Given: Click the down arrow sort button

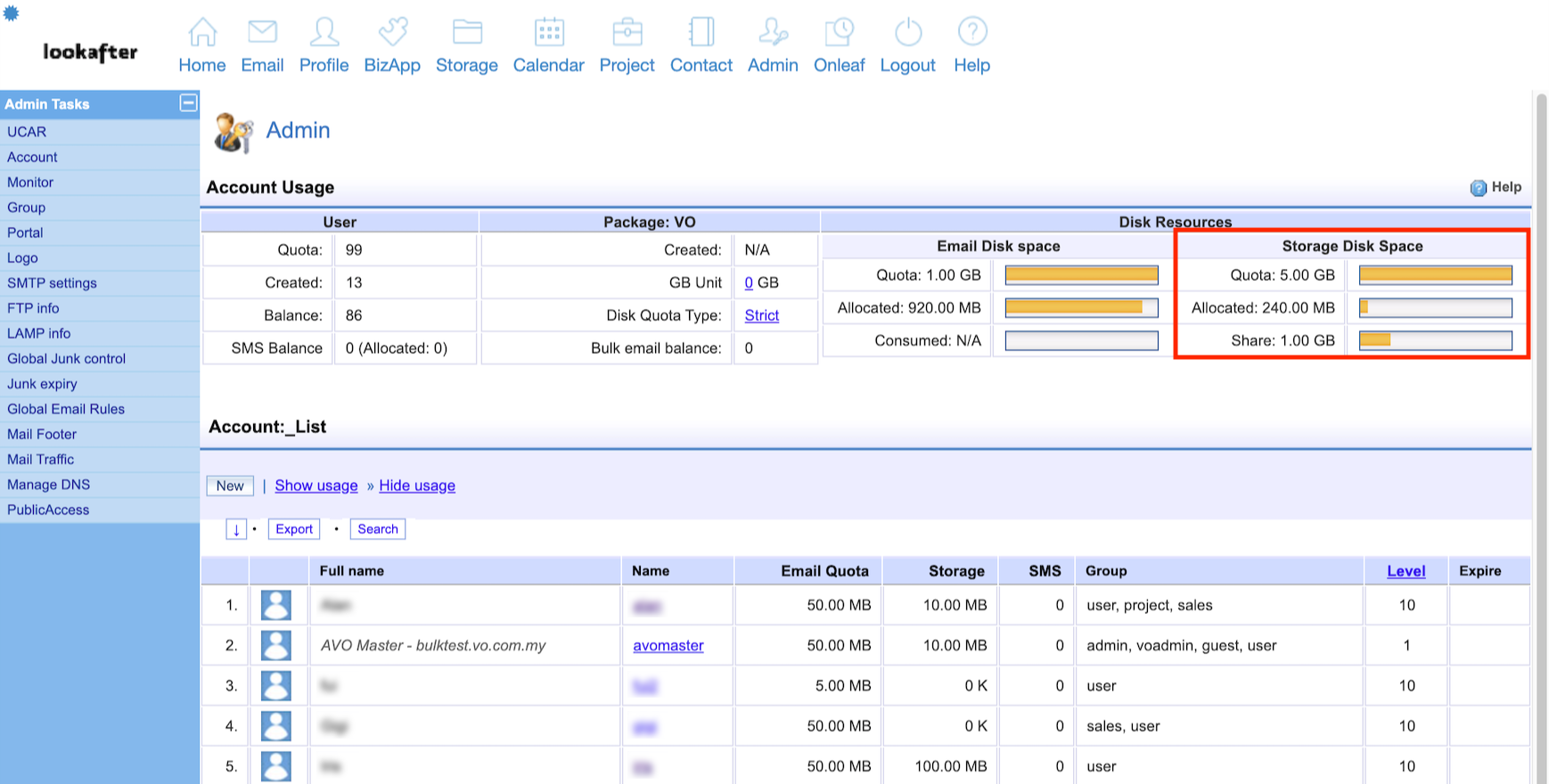Looking at the screenshot, I should (x=236, y=529).
